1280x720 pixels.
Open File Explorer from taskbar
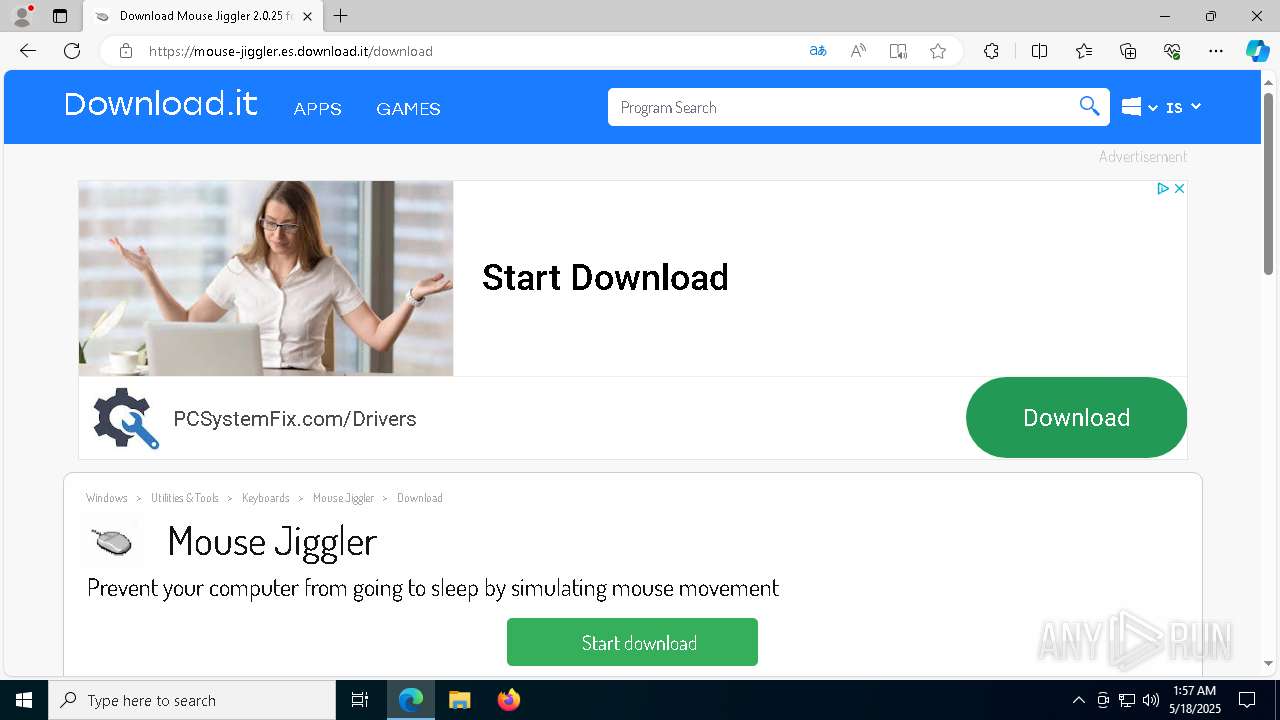pos(459,700)
